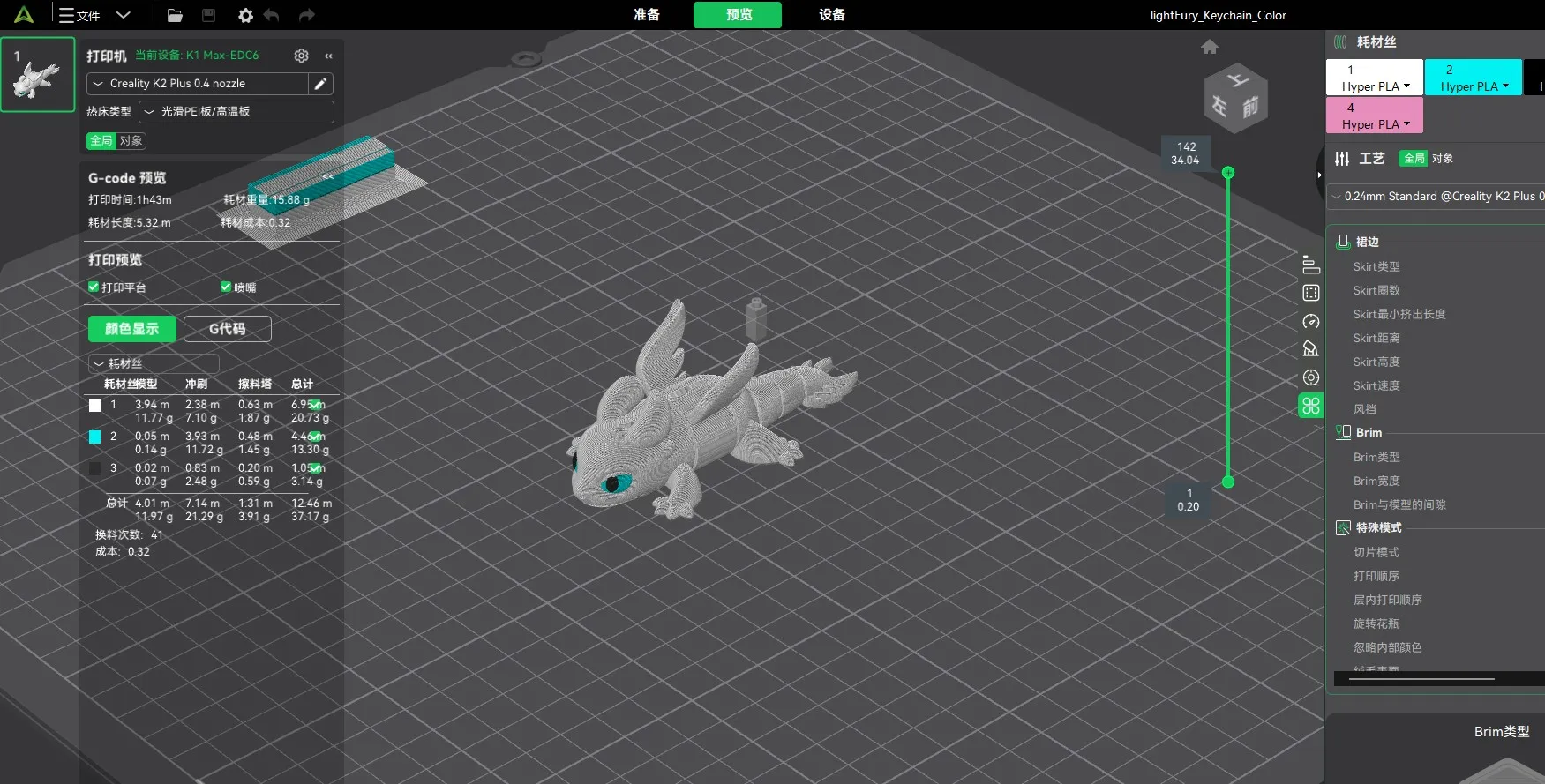Click the 工艺 sliders icon
Image resolution: width=1545 pixels, height=784 pixels.
[1342, 159]
